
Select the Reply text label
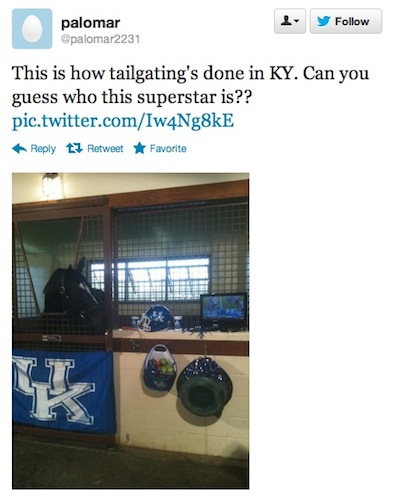(43, 149)
